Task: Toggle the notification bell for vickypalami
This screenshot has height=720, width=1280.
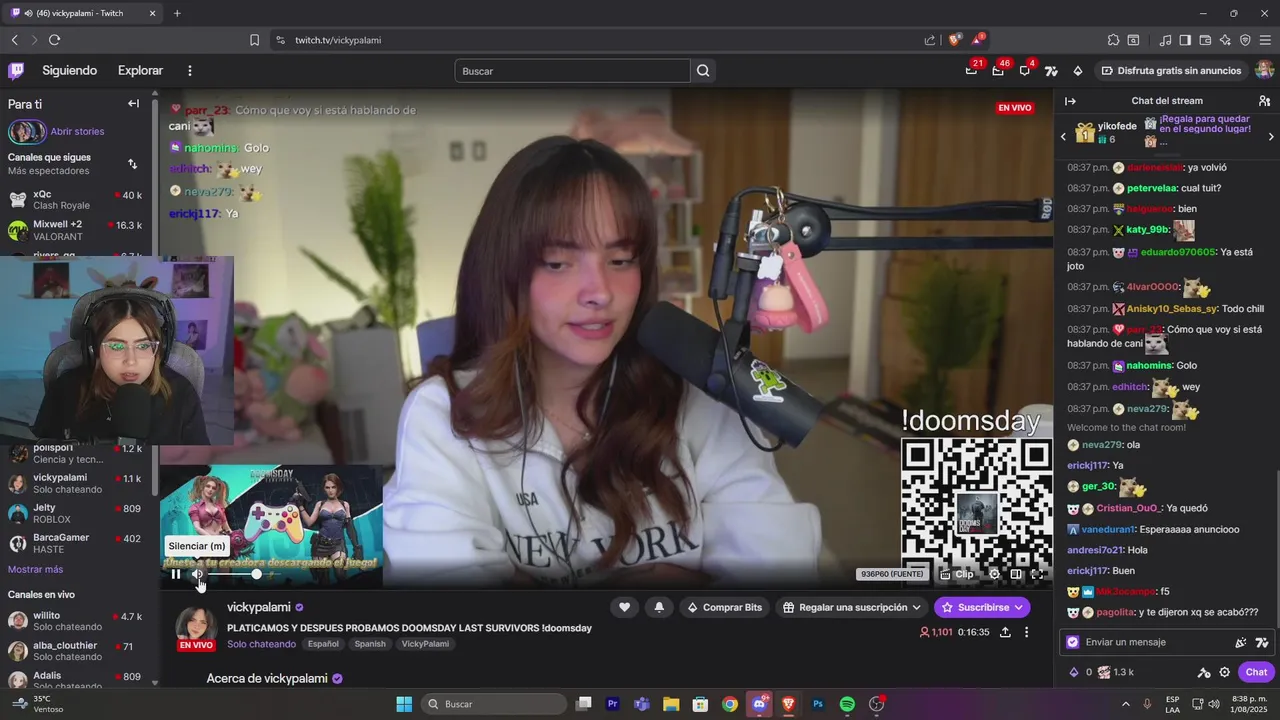Action: pyautogui.click(x=659, y=607)
